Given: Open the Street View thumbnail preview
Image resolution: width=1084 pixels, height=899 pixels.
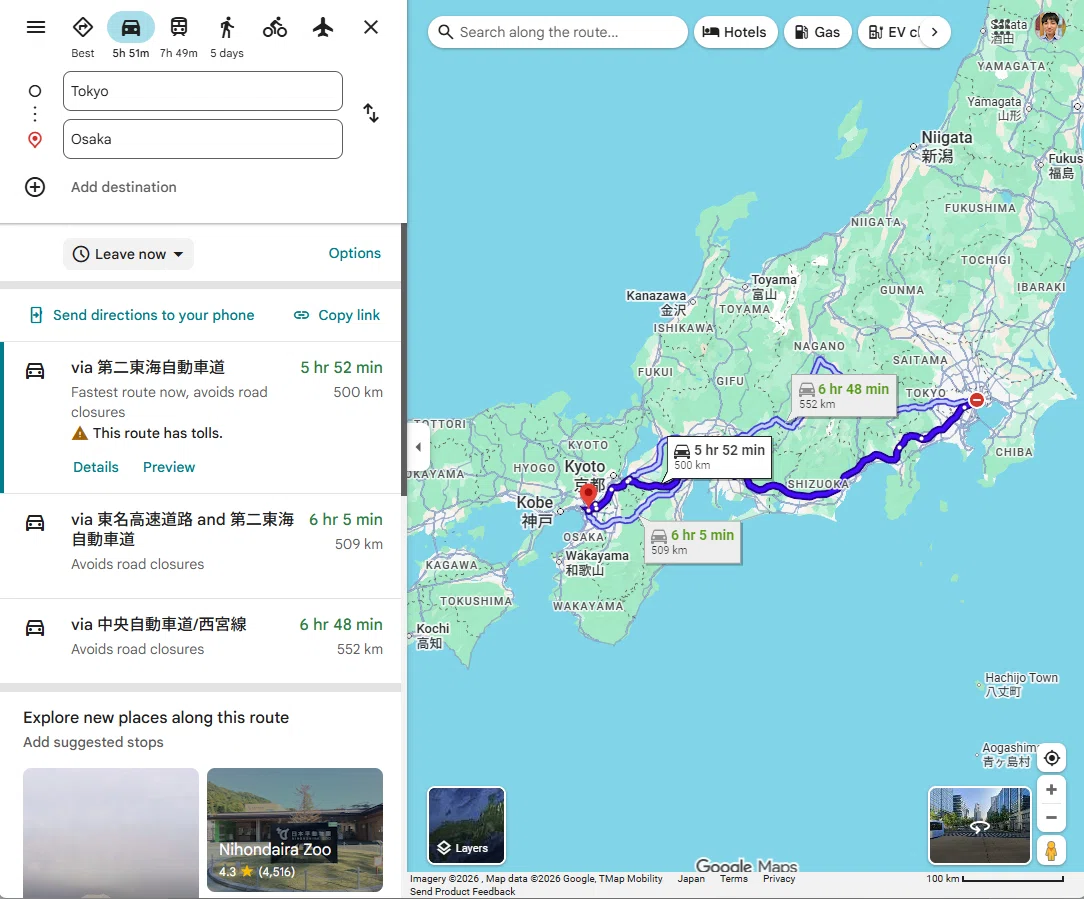Looking at the screenshot, I should pyautogui.click(x=980, y=826).
